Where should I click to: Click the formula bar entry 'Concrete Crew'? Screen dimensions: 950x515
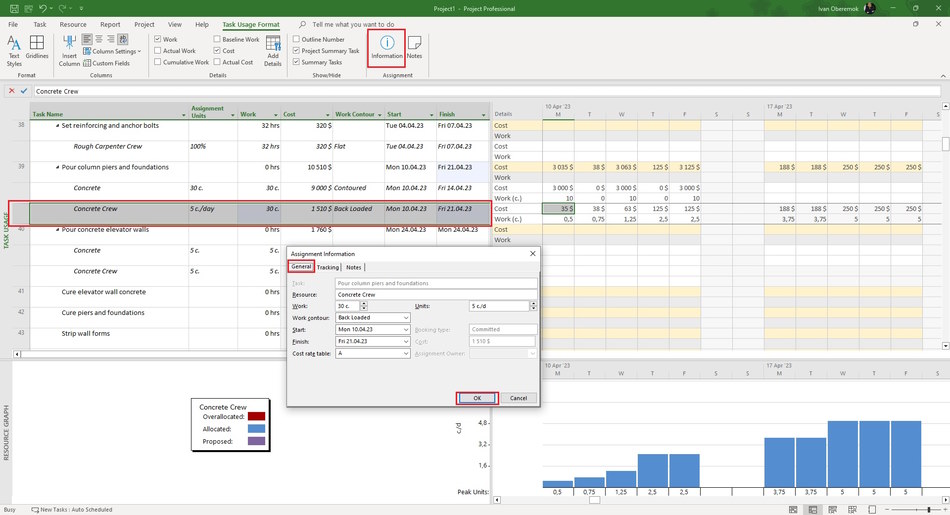58,91
